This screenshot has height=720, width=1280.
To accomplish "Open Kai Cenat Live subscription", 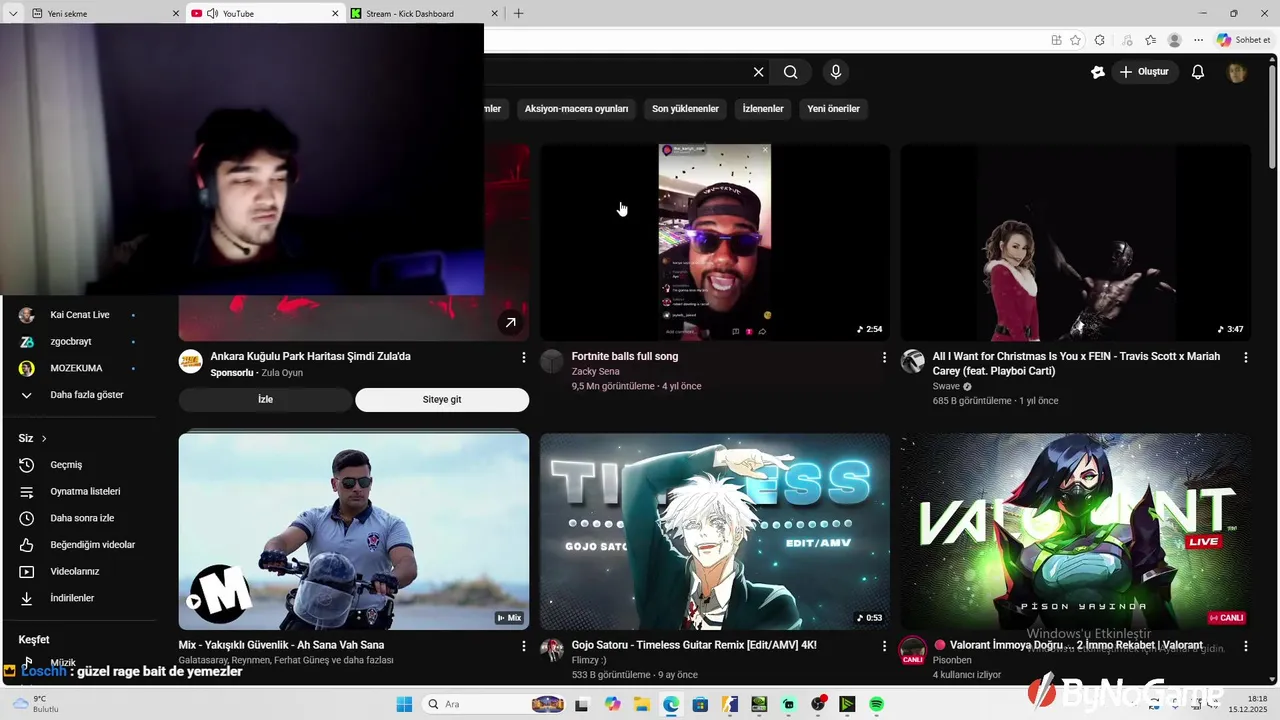I will click(78, 315).
